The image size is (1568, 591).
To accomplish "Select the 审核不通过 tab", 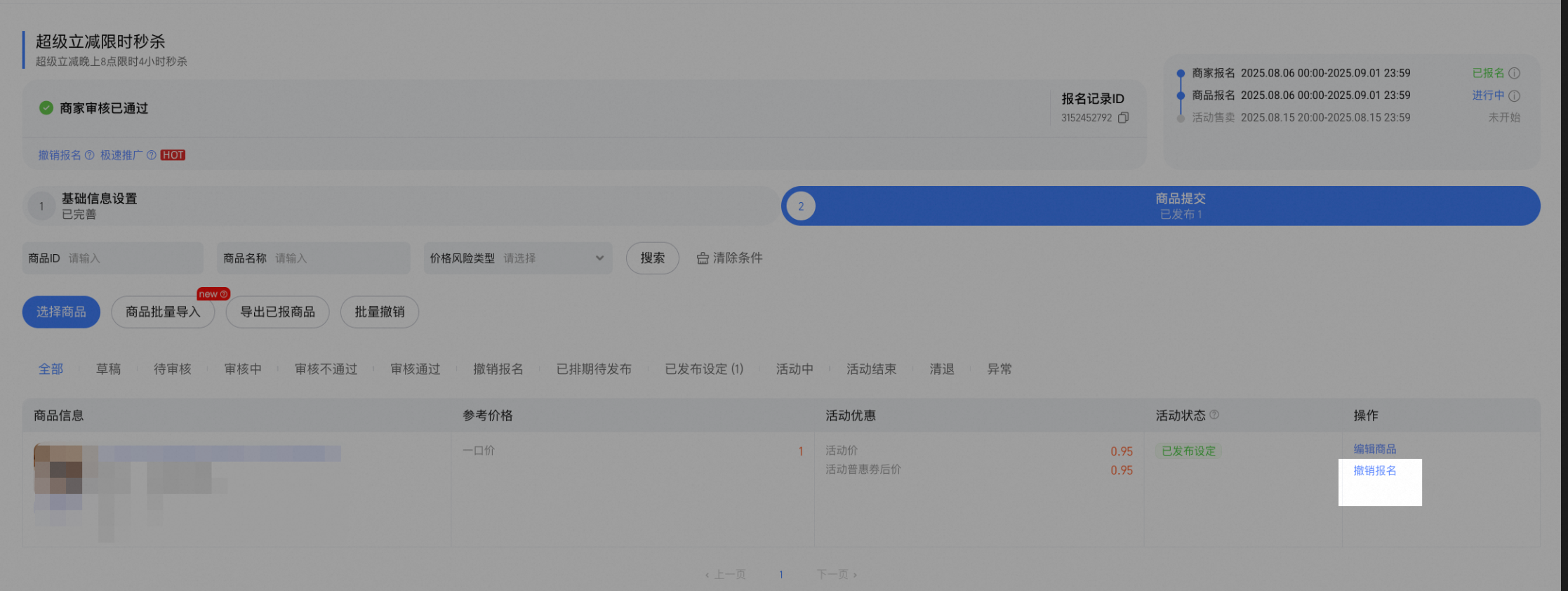I will pos(326,369).
